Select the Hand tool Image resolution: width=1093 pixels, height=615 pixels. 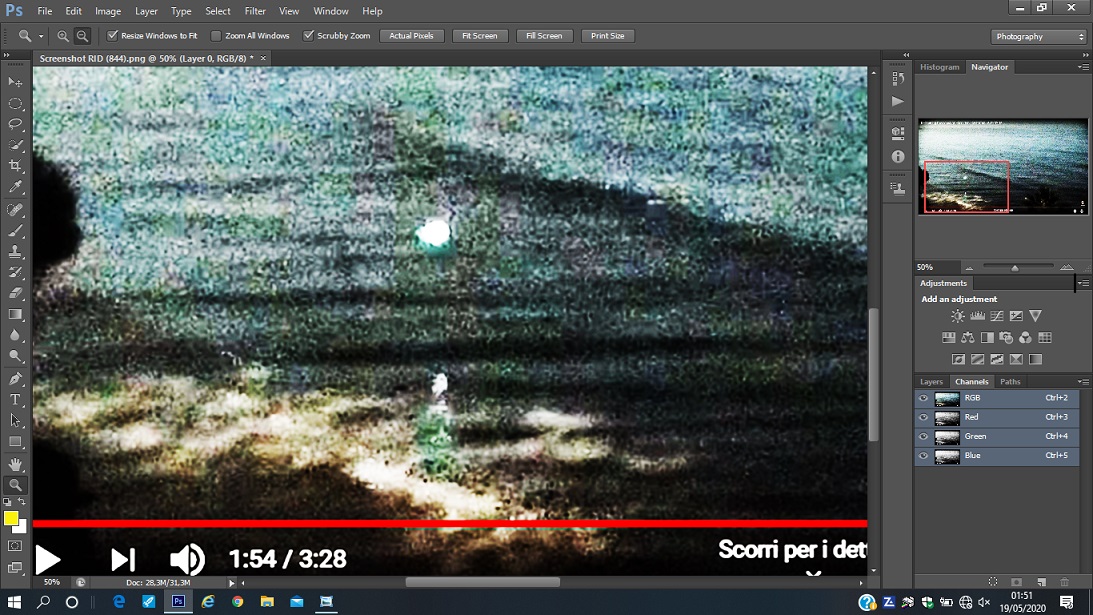point(15,464)
